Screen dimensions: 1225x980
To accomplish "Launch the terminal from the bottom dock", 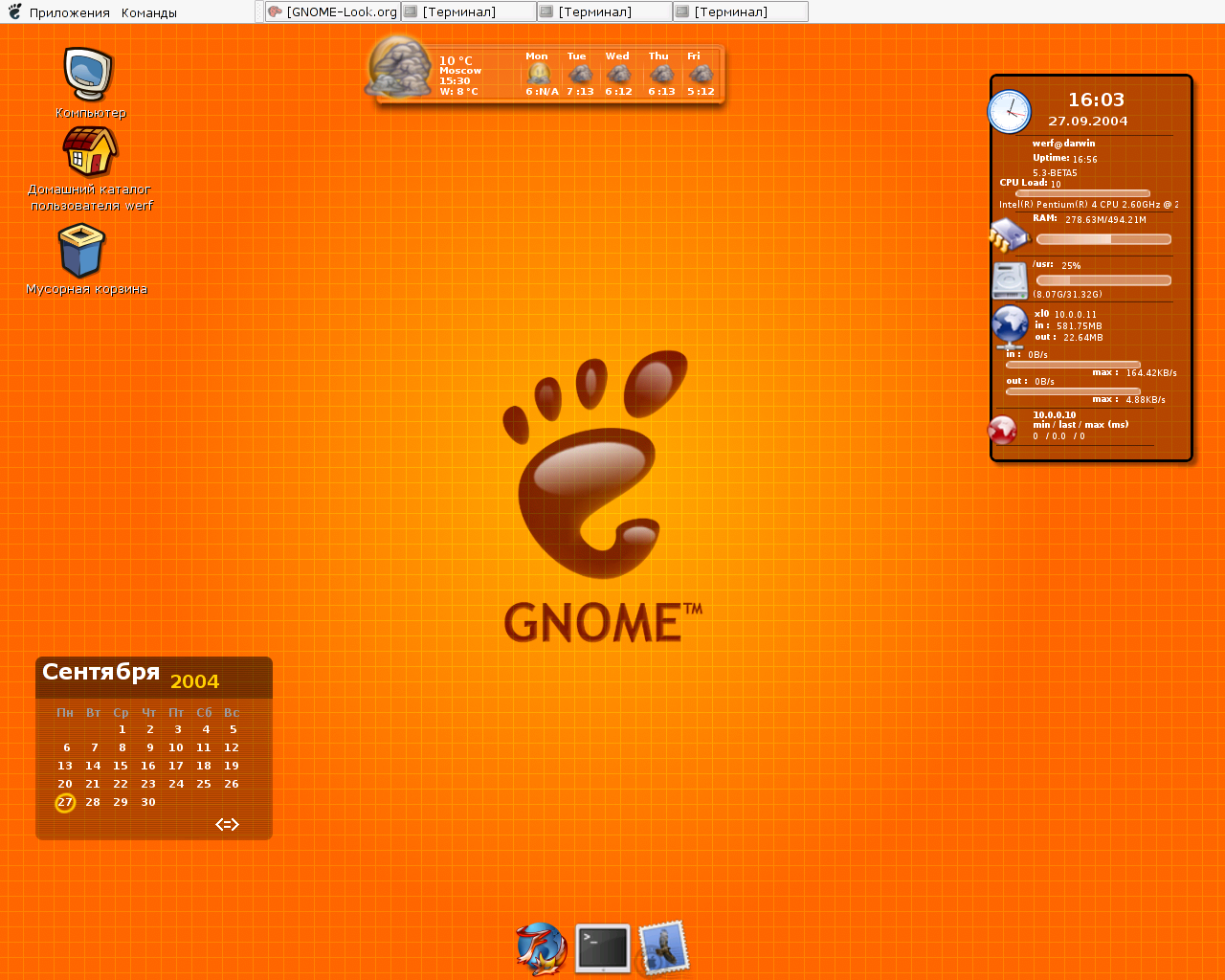I will [603, 948].
